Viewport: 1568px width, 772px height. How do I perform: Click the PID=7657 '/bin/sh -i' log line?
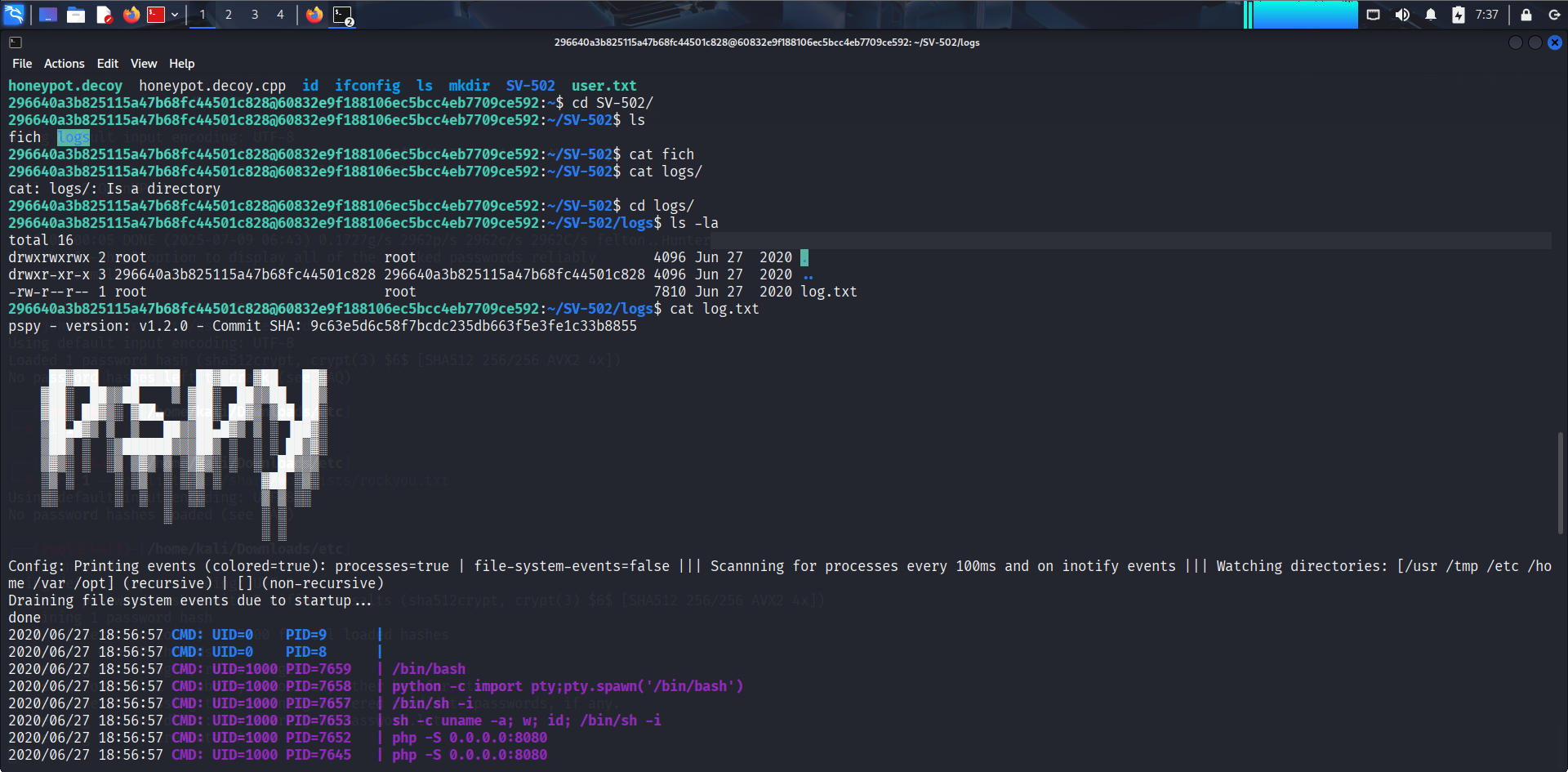[x=241, y=703]
